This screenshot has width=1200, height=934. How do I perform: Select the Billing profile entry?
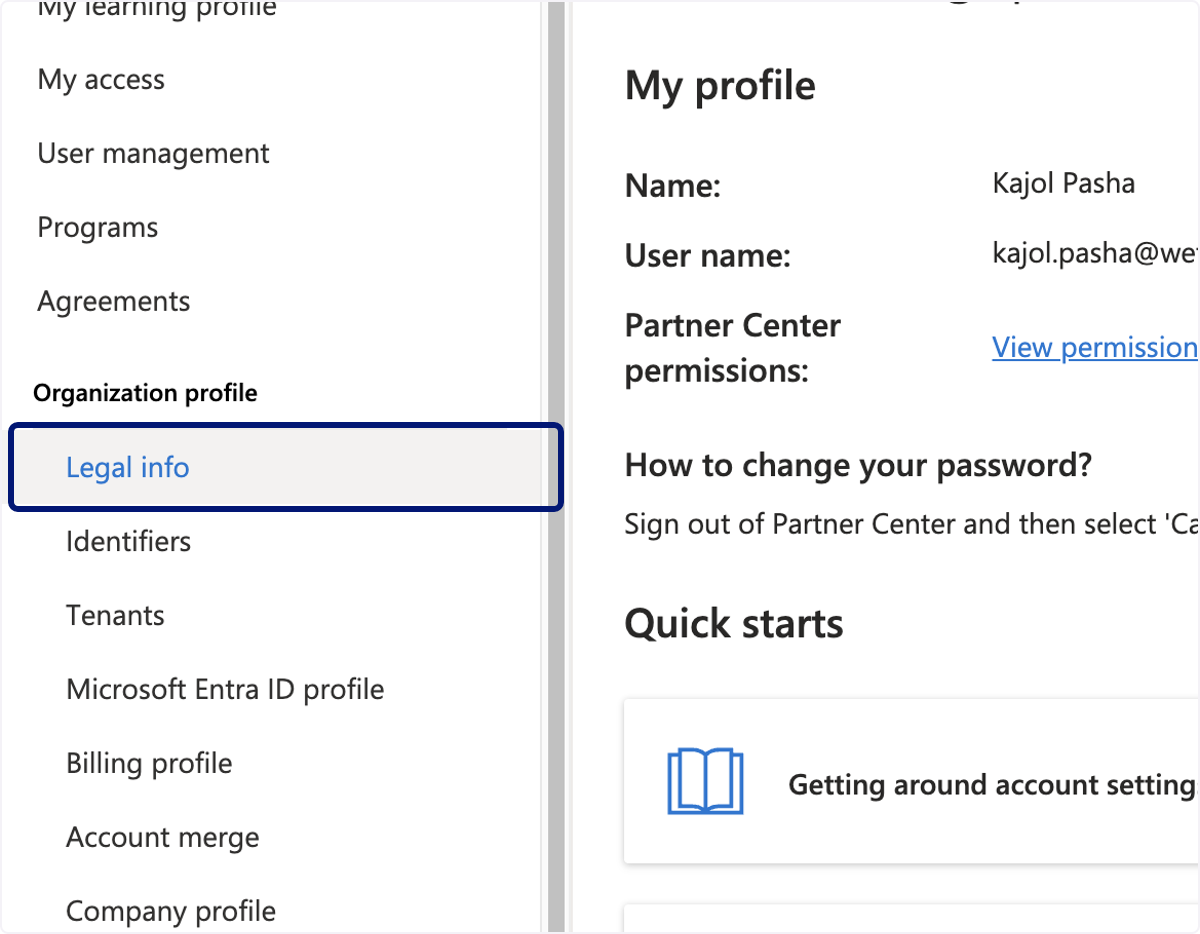pyautogui.click(x=149, y=763)
